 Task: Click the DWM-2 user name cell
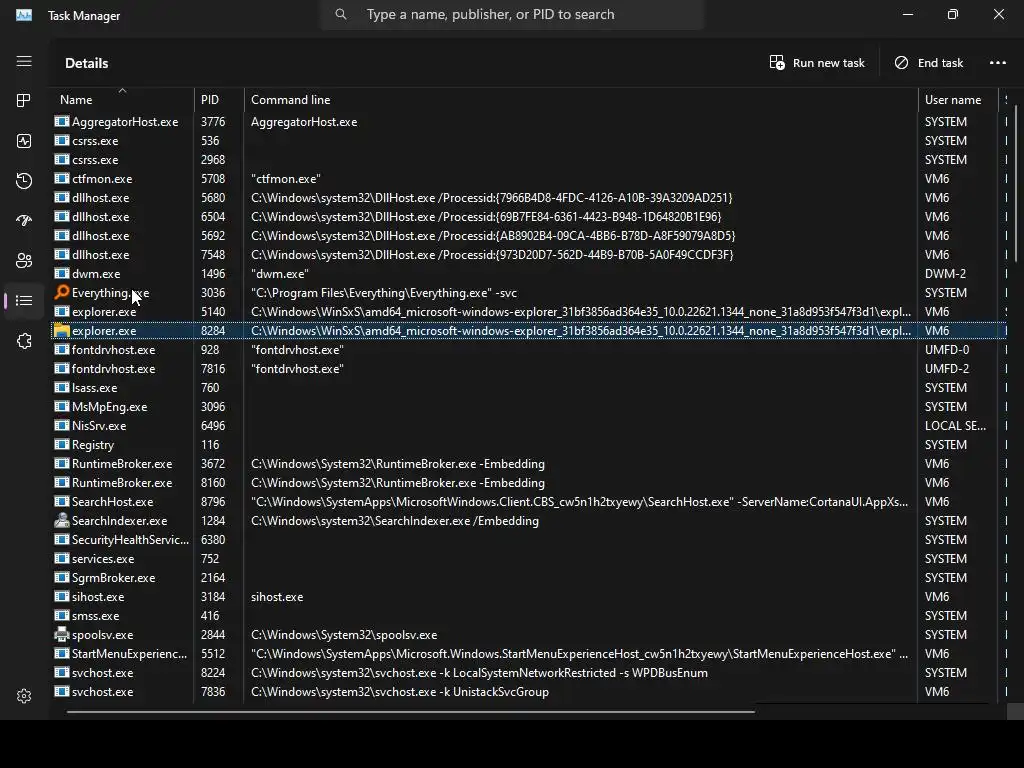945,274
